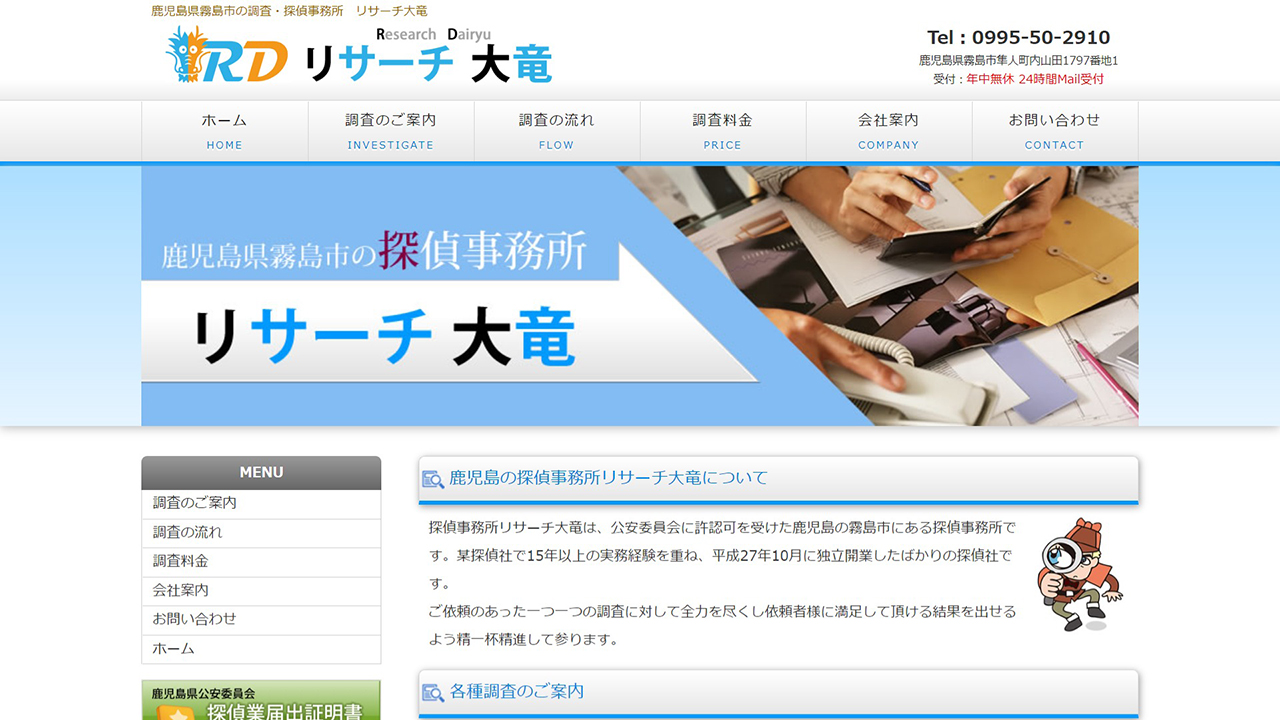The image size is (1280, 720).
Task: Open the ホーム HOME navigation tab
Action: coord(225,131)
